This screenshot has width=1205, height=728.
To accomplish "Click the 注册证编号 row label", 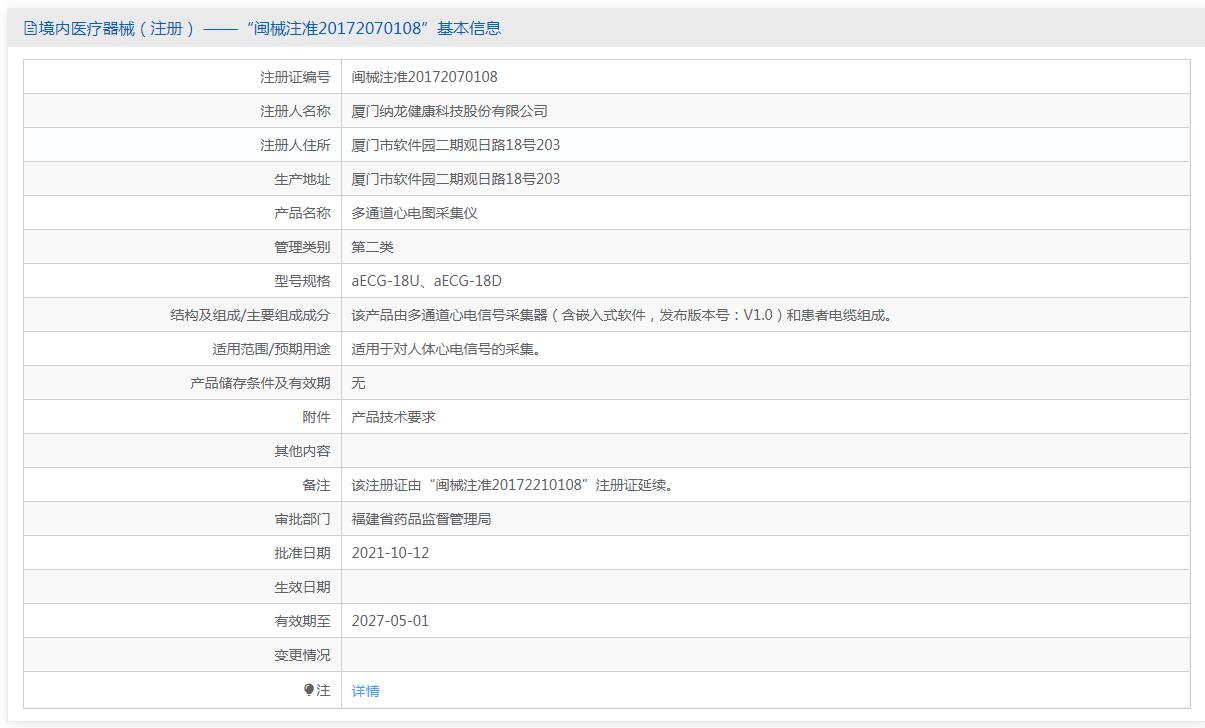I will pyautogui.click(x=295, y=77).
